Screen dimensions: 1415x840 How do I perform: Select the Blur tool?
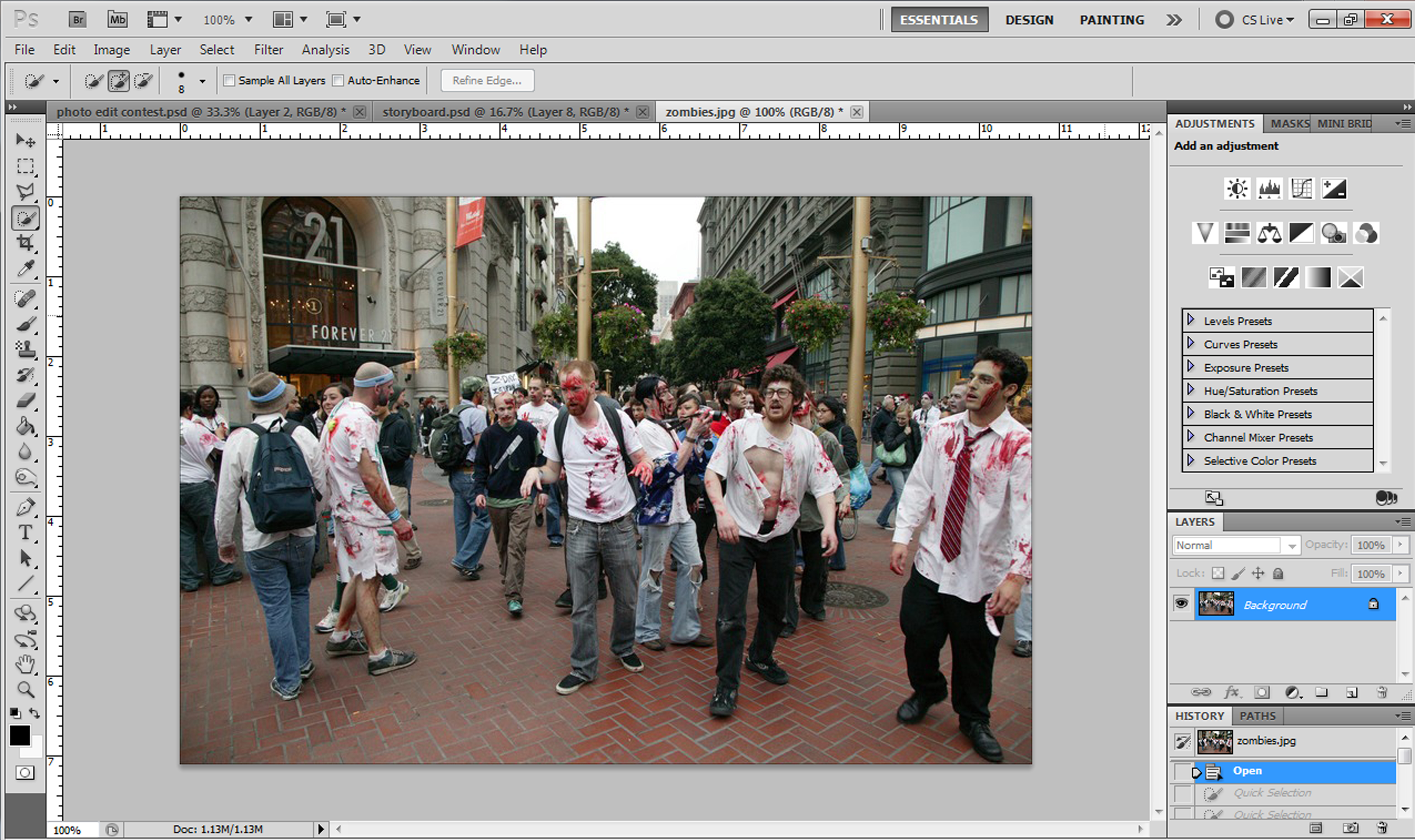point(26,452)
